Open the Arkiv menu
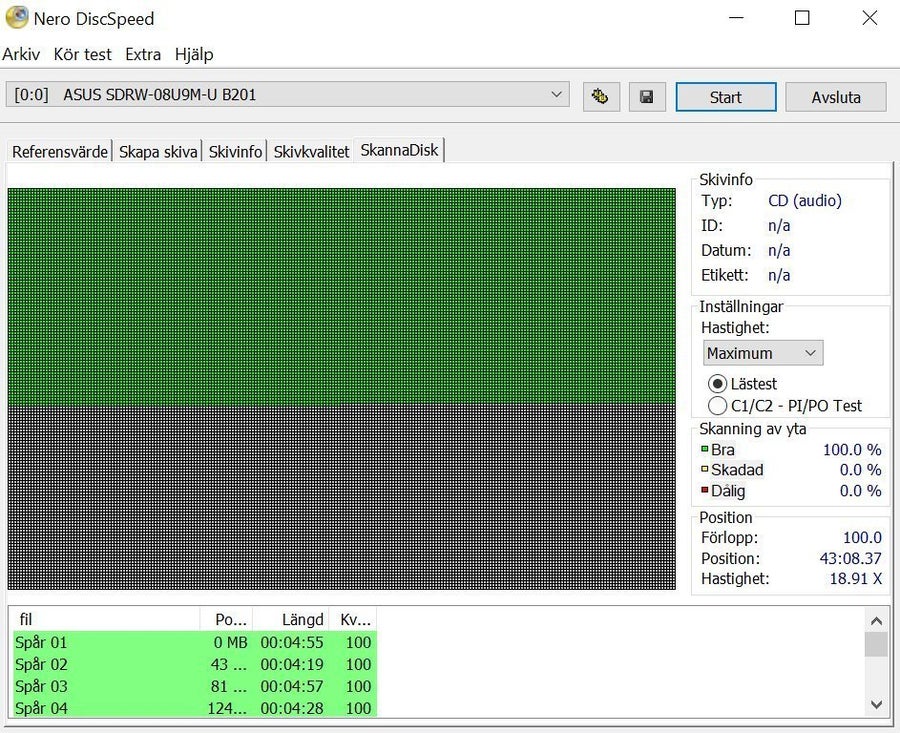Viewport: 900px width, 733px height. 21,55
